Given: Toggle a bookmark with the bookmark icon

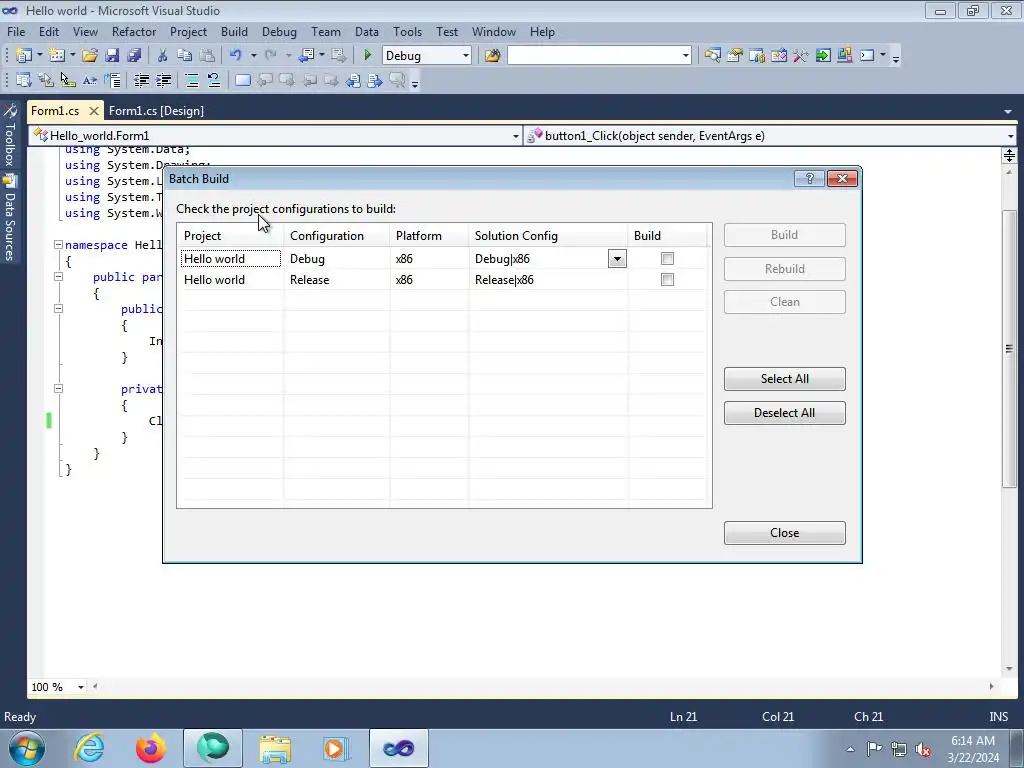Looking at the screenshot, I should pyautogui.click(x=242, y=80).
